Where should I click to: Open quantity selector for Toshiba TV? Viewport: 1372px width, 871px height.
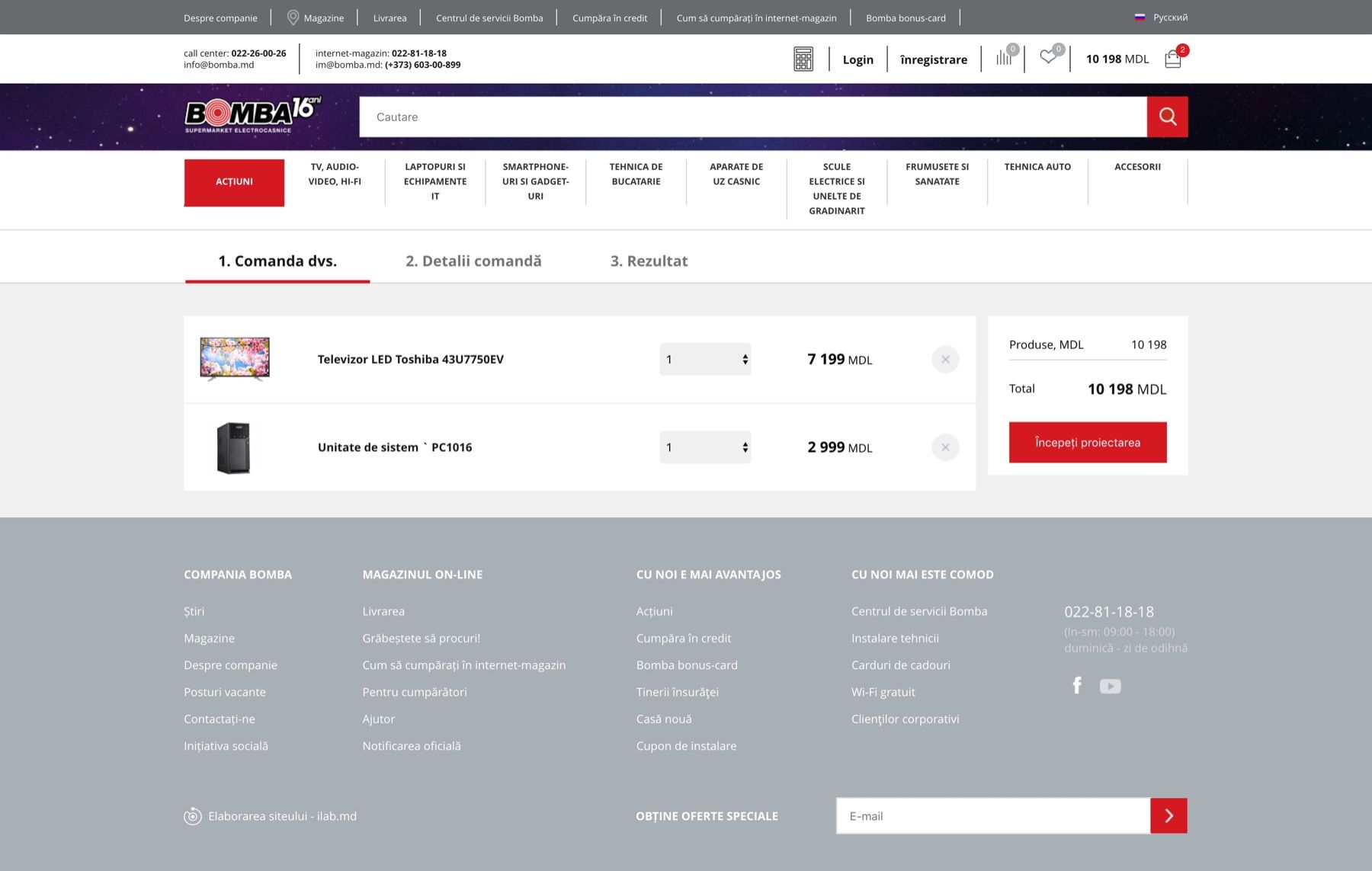click(705, 359)
